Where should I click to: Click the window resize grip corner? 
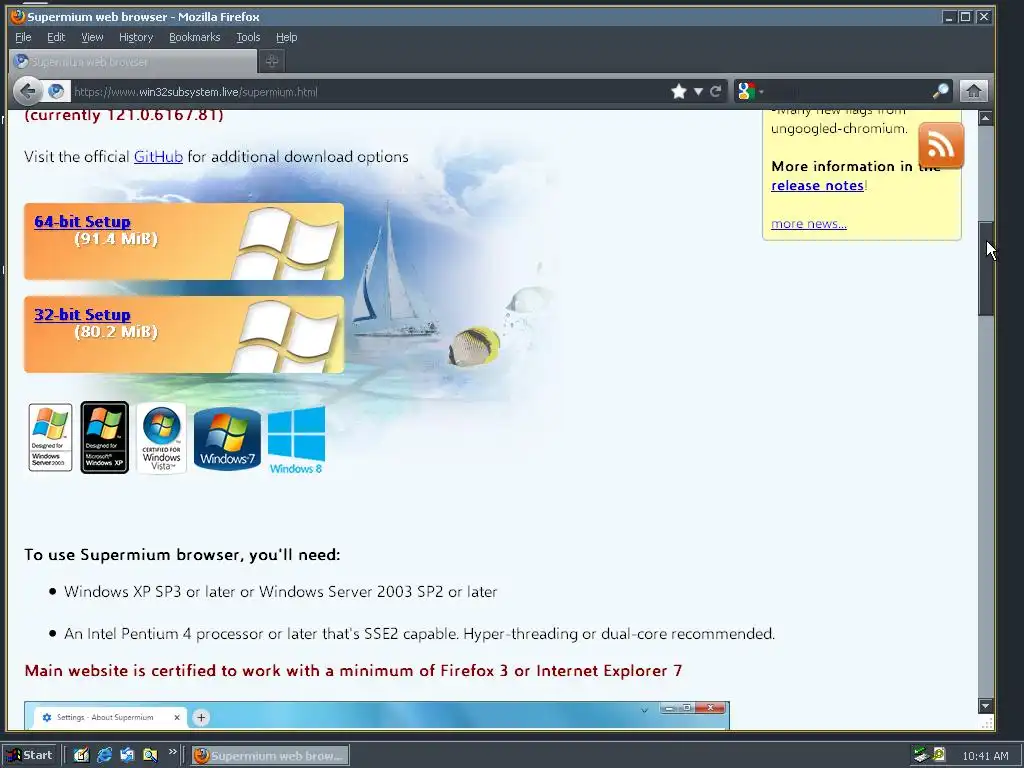click(x=987, y=723)
